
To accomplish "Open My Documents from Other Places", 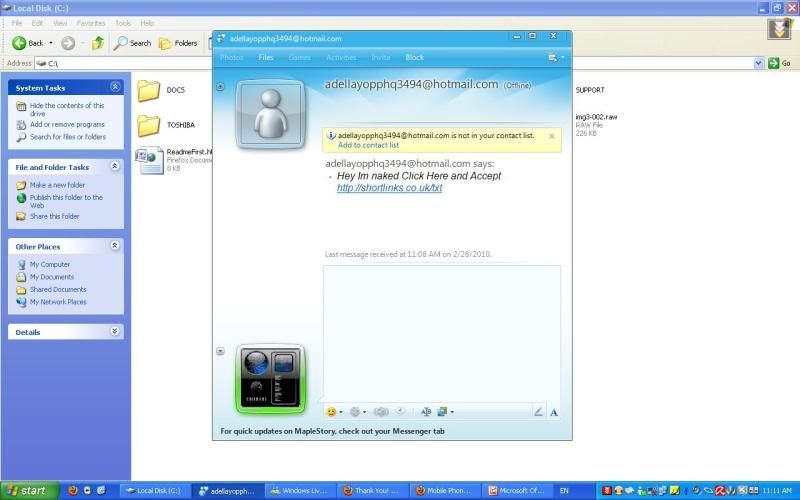I will 52,277.
